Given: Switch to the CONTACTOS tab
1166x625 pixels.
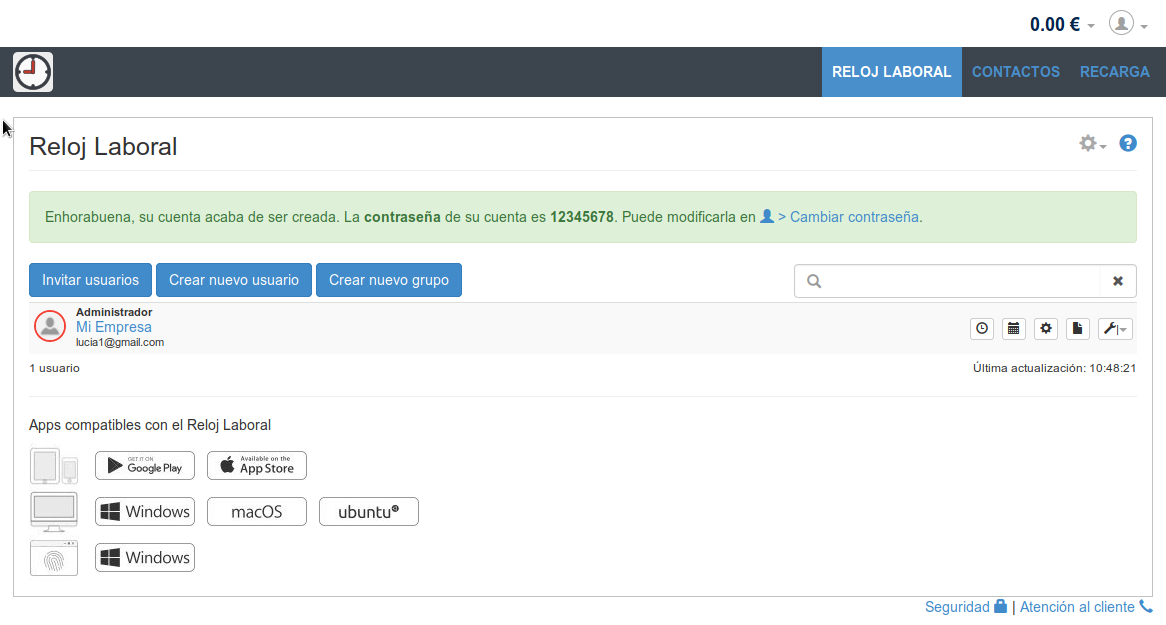Looking at the screenshot, I should 1015,72.
